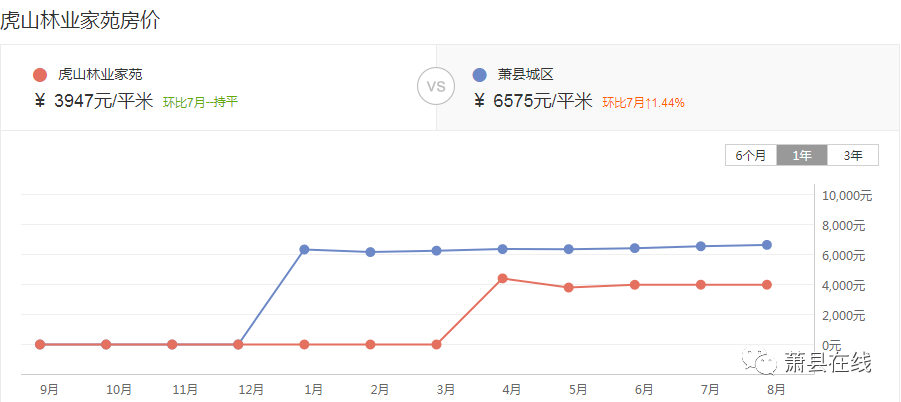Click the red data point for 4月
Screen dimensions: 901x402
tap(502, 278)
